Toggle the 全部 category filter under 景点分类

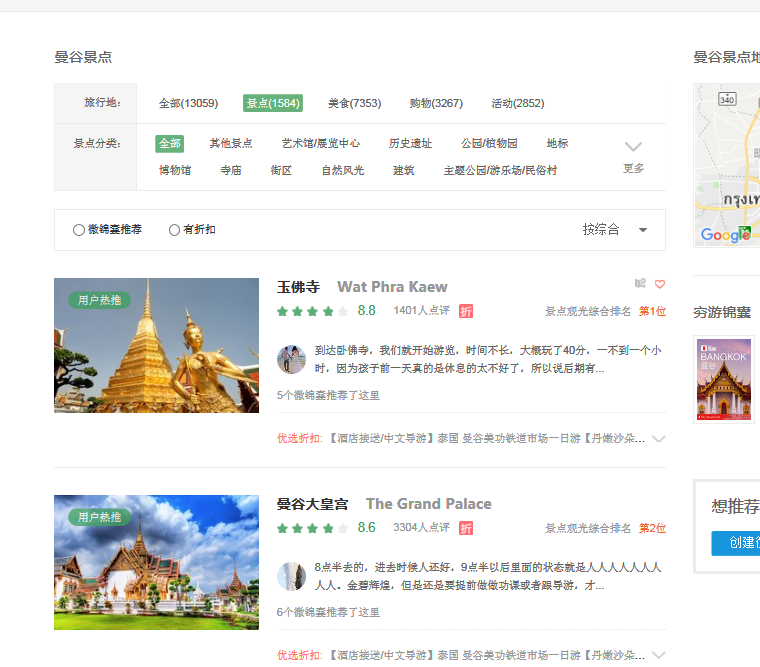click(x=169, y=143)
